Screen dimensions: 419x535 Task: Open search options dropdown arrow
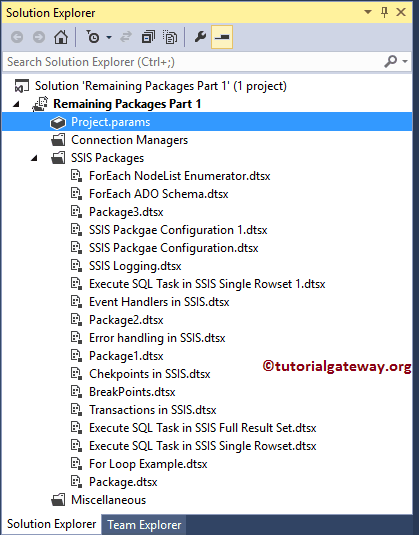(x=405, y=62)
